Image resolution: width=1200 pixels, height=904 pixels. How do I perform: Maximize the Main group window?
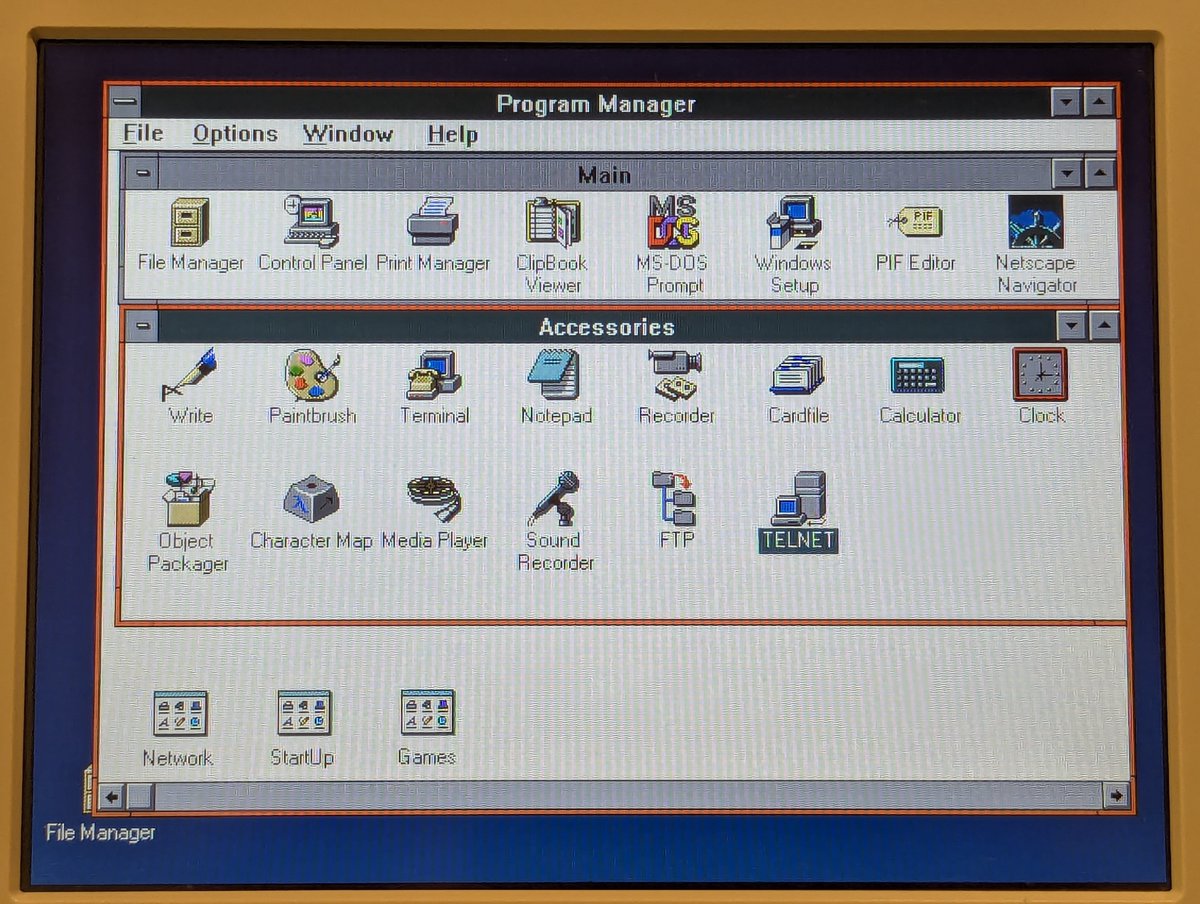[1099, 174]
